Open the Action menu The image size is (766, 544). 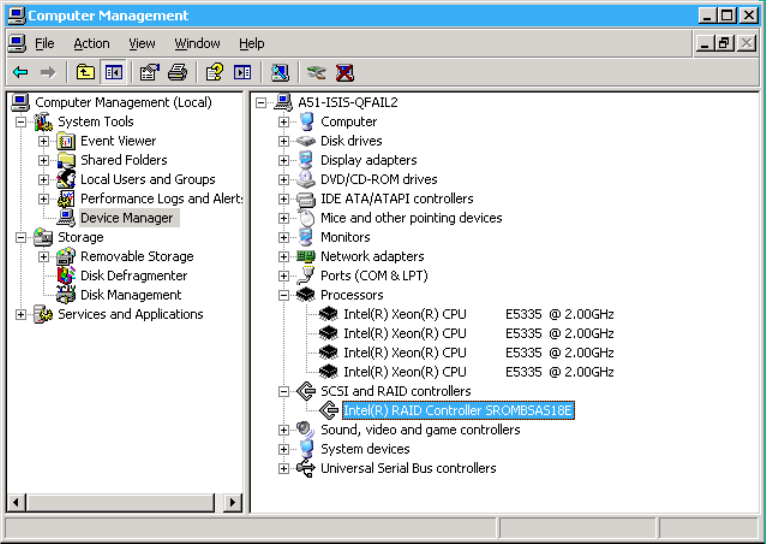point(91,44)
